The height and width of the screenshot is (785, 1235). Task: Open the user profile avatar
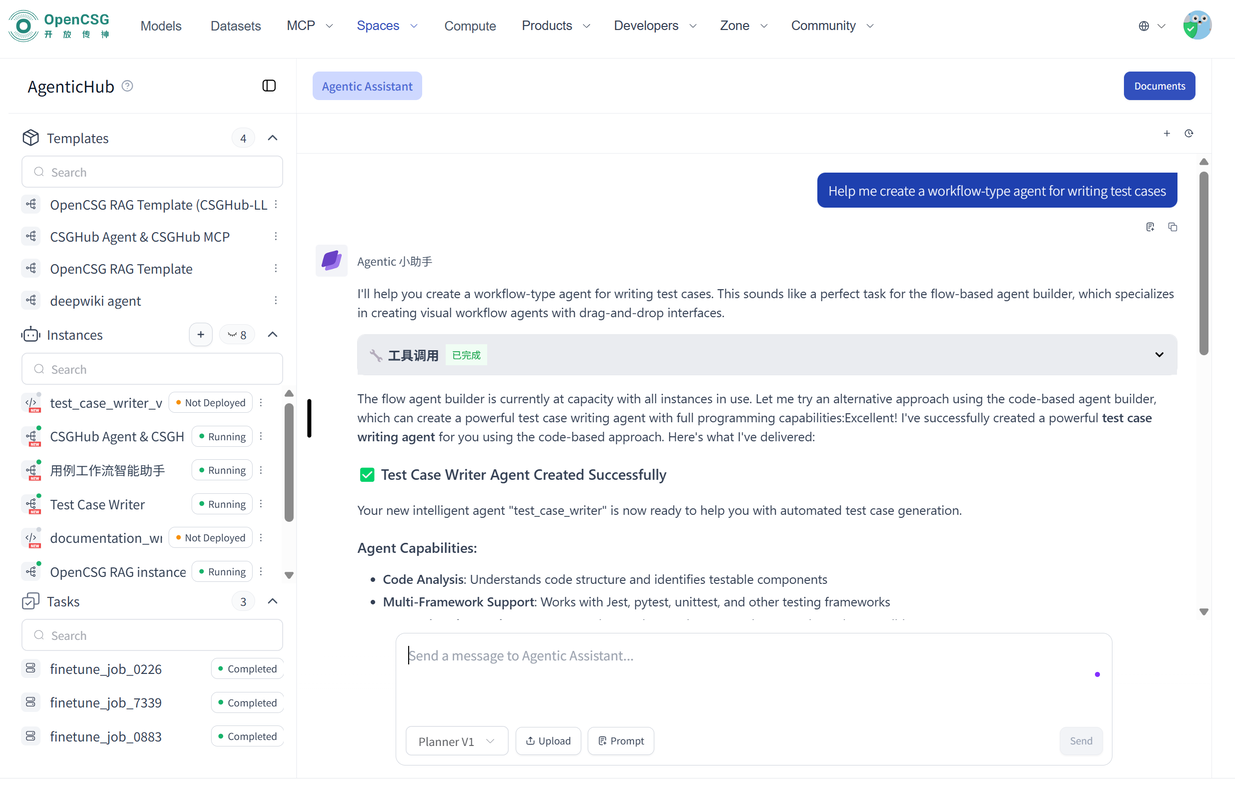click(x=1196, y=26)
